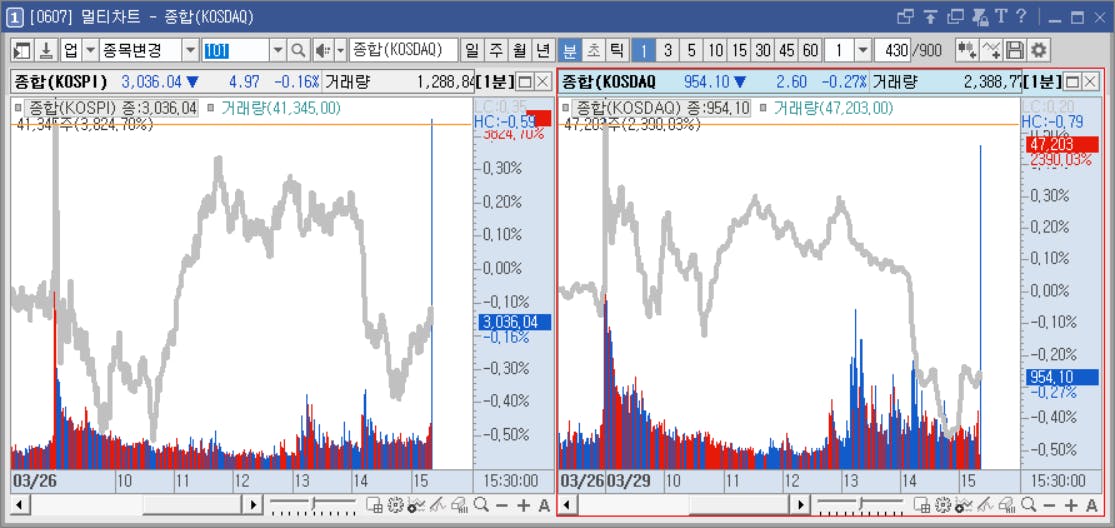Click the 주 weekly period button
The image size is (1115, 528).
496,50
